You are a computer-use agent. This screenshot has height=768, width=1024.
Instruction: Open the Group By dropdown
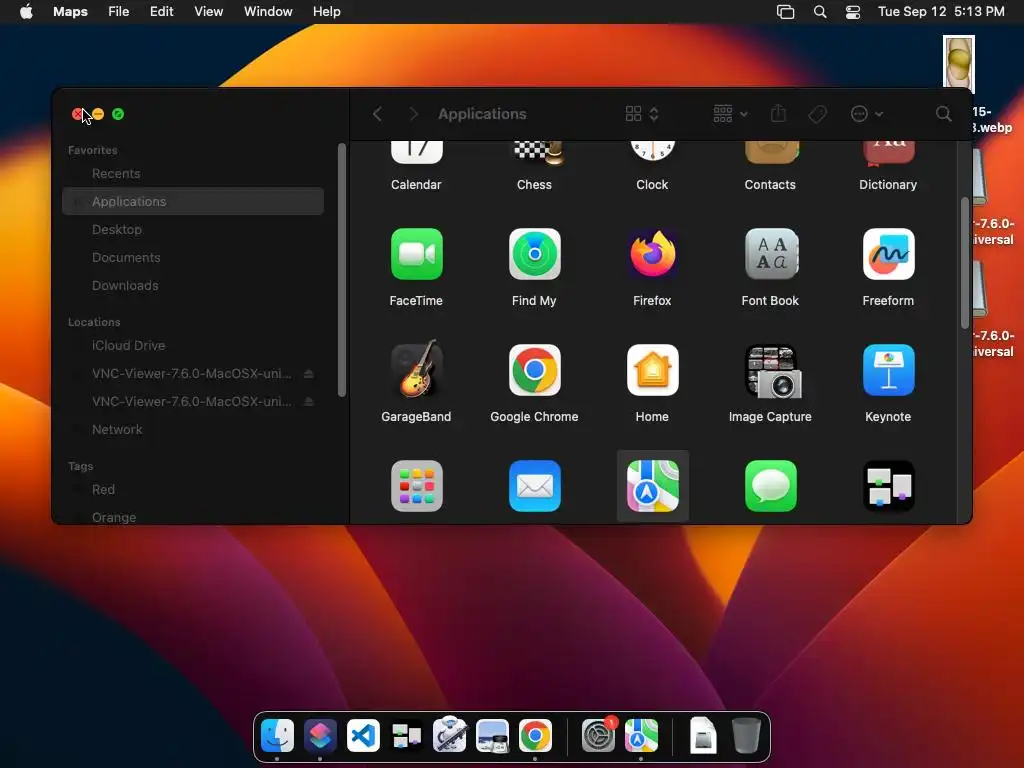pos(729,114)
